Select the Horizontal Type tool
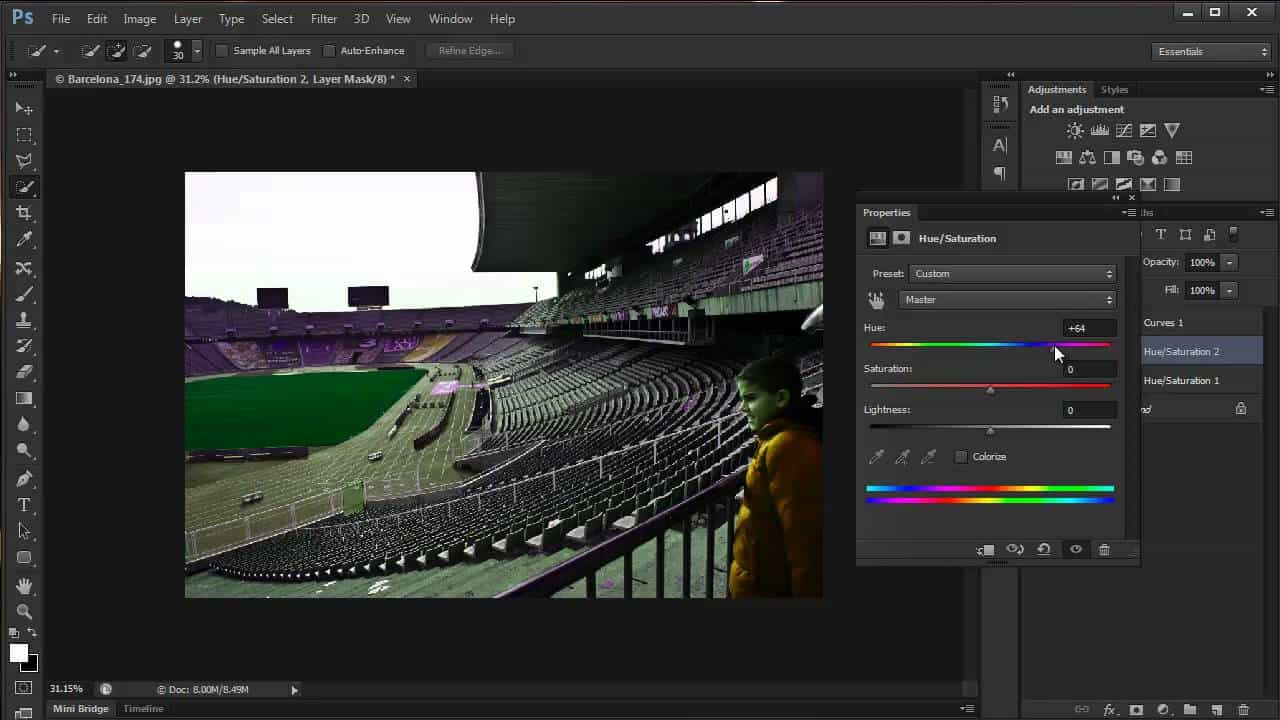Viewport: 1280px width, 720px height. click(x=24, y=505)
